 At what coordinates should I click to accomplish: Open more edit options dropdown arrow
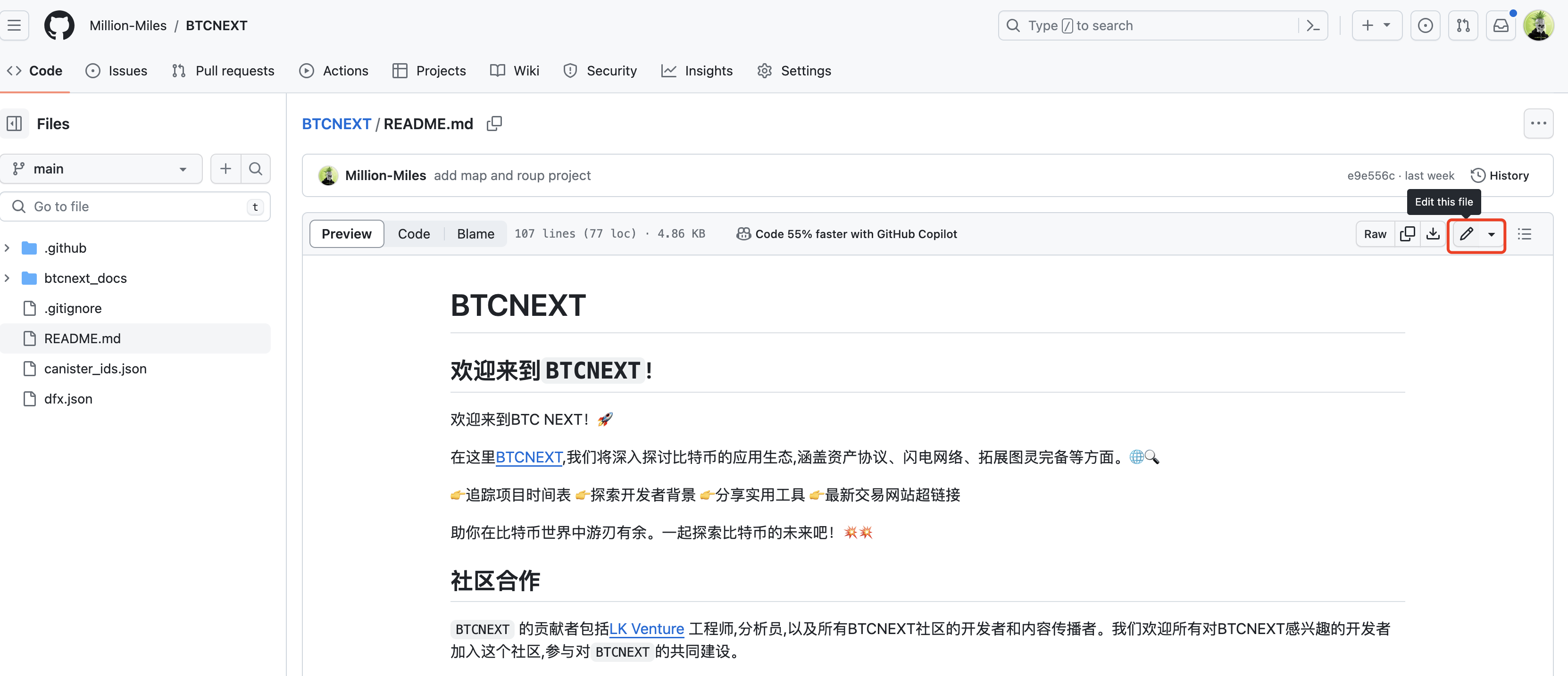tap(1491, 234)
